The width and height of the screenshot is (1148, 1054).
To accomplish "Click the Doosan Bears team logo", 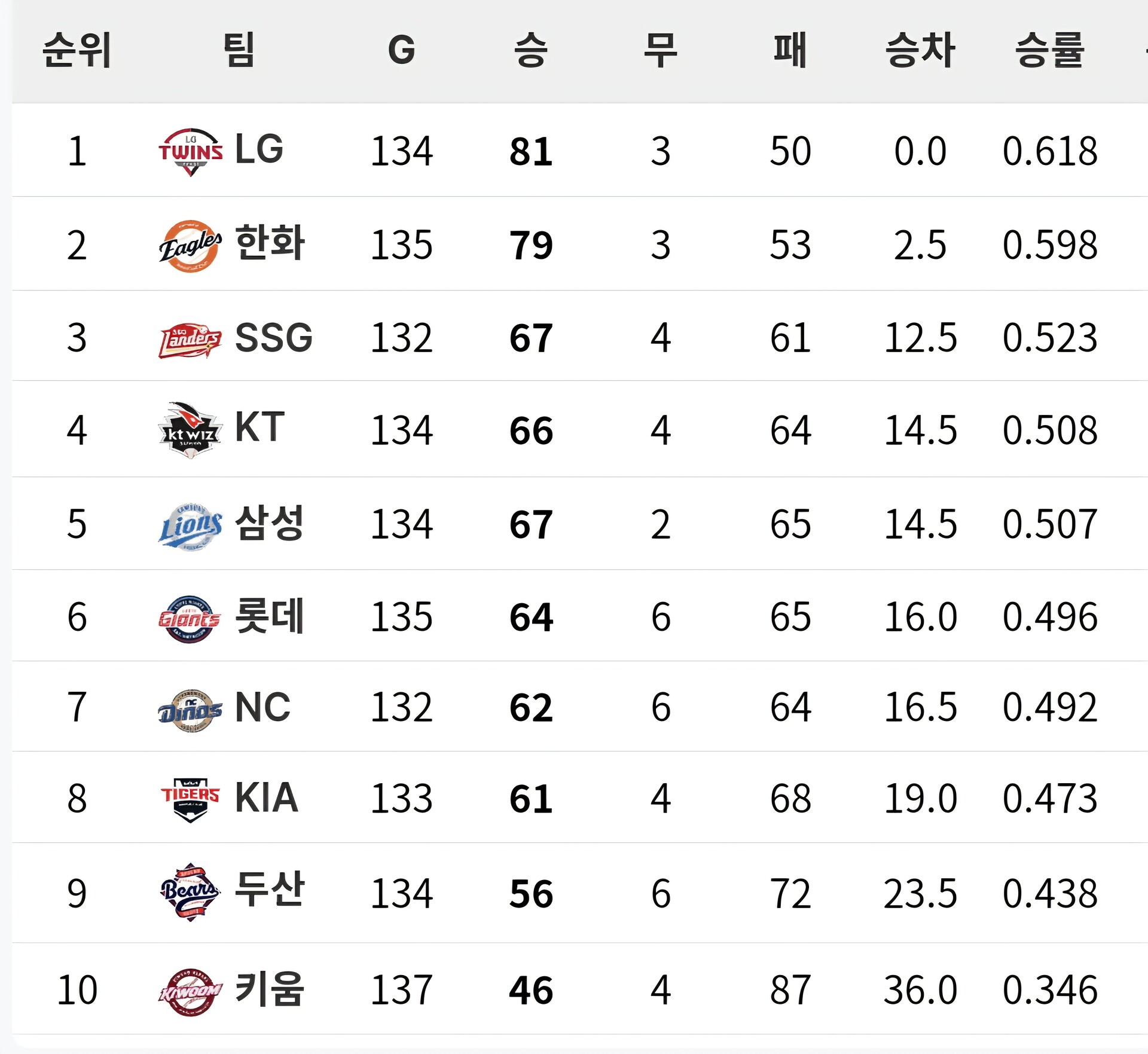I will coord(190,892).
